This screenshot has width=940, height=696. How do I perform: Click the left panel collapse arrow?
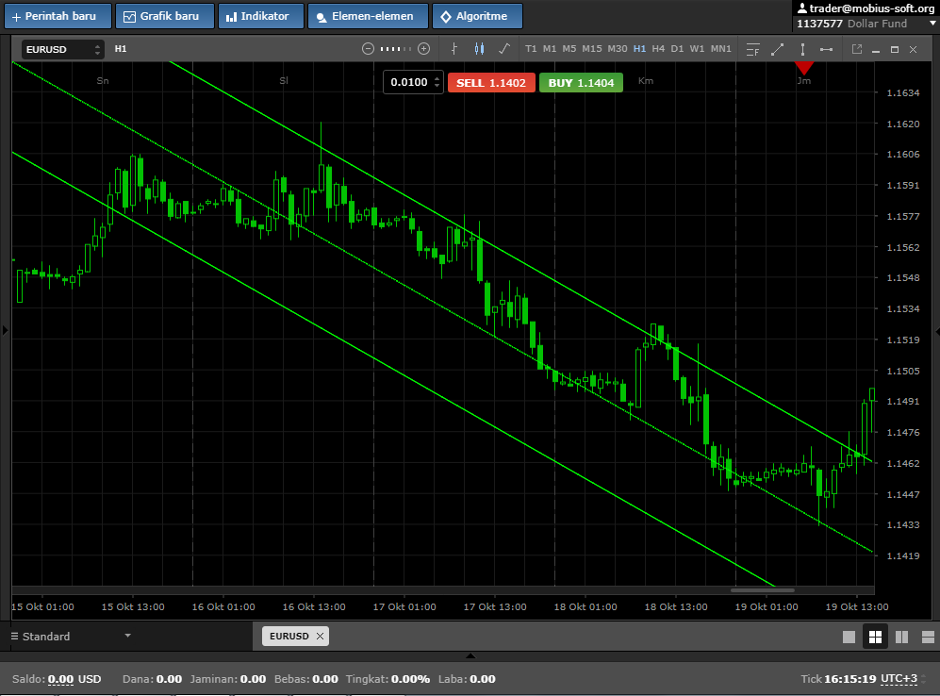click(x=5, y=330)
